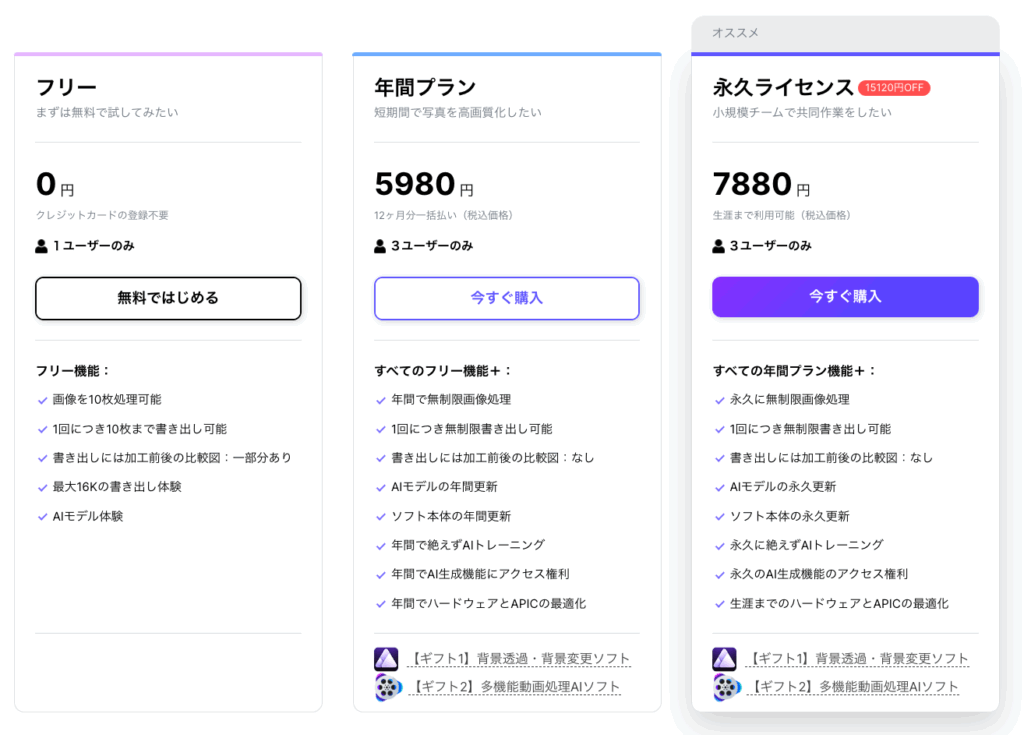Click gift 2 video icon in lifetime license

click(727, 687)
